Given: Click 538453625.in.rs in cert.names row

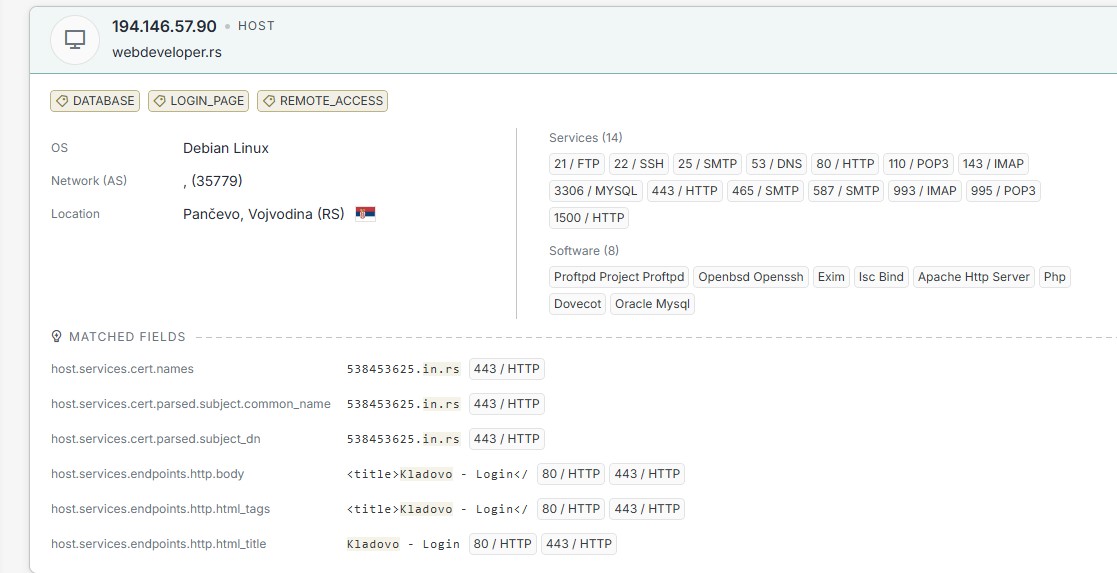Looking at the screenshot, I should coord(403,369).
